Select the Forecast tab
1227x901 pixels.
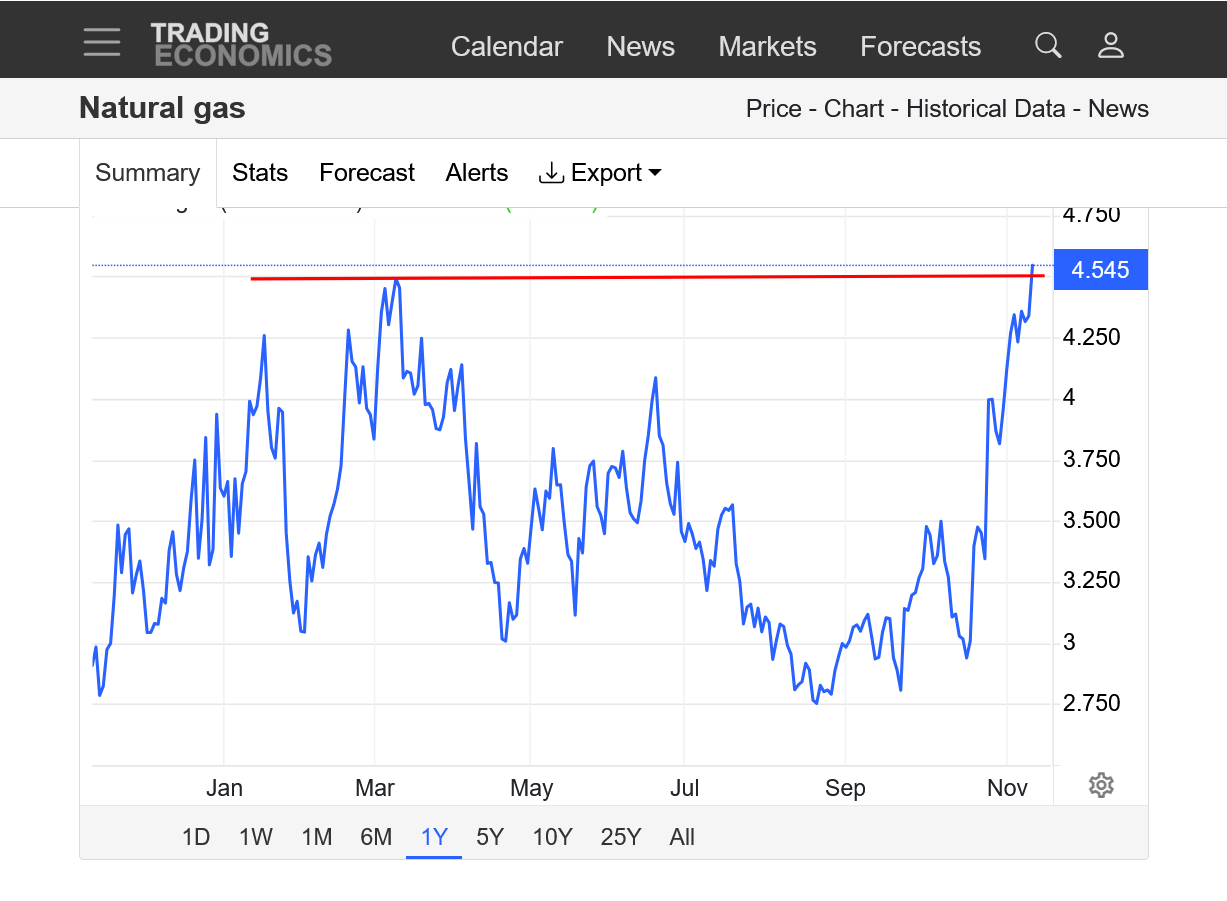pos(366,173)
